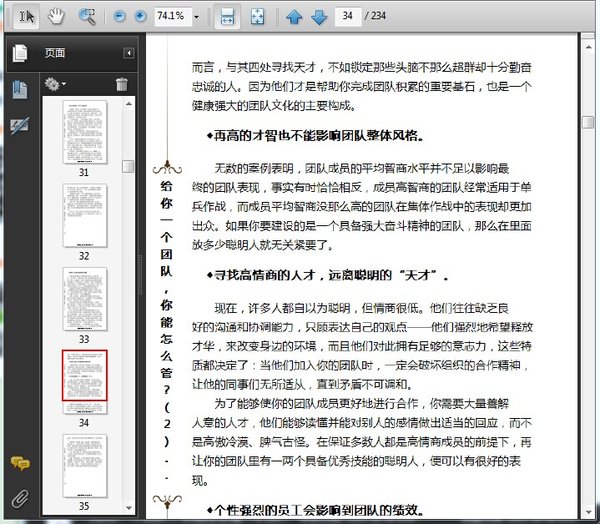This screenshot has height=524, width=600.
Task: Go to previous page with up arrow
Action: tap(294, 17)
